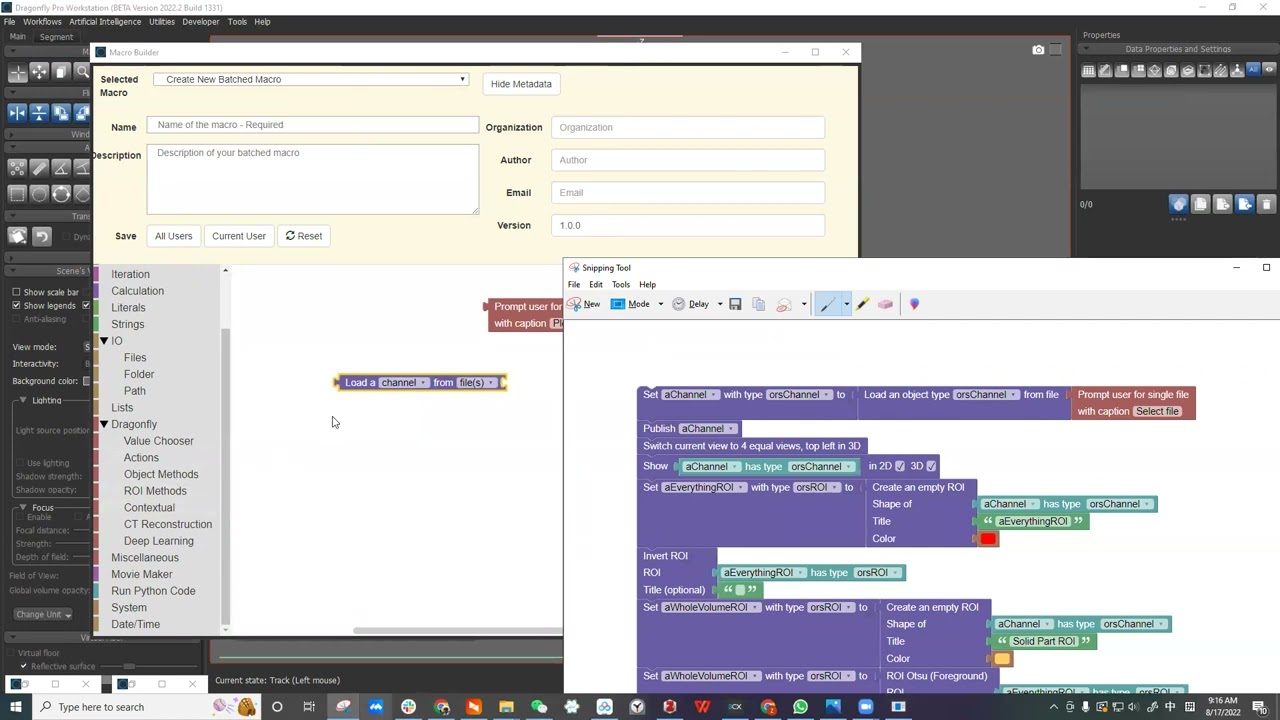1280x720 pixels.
Task: Open the Selected Macro dropdown
Action: point(311,79)
